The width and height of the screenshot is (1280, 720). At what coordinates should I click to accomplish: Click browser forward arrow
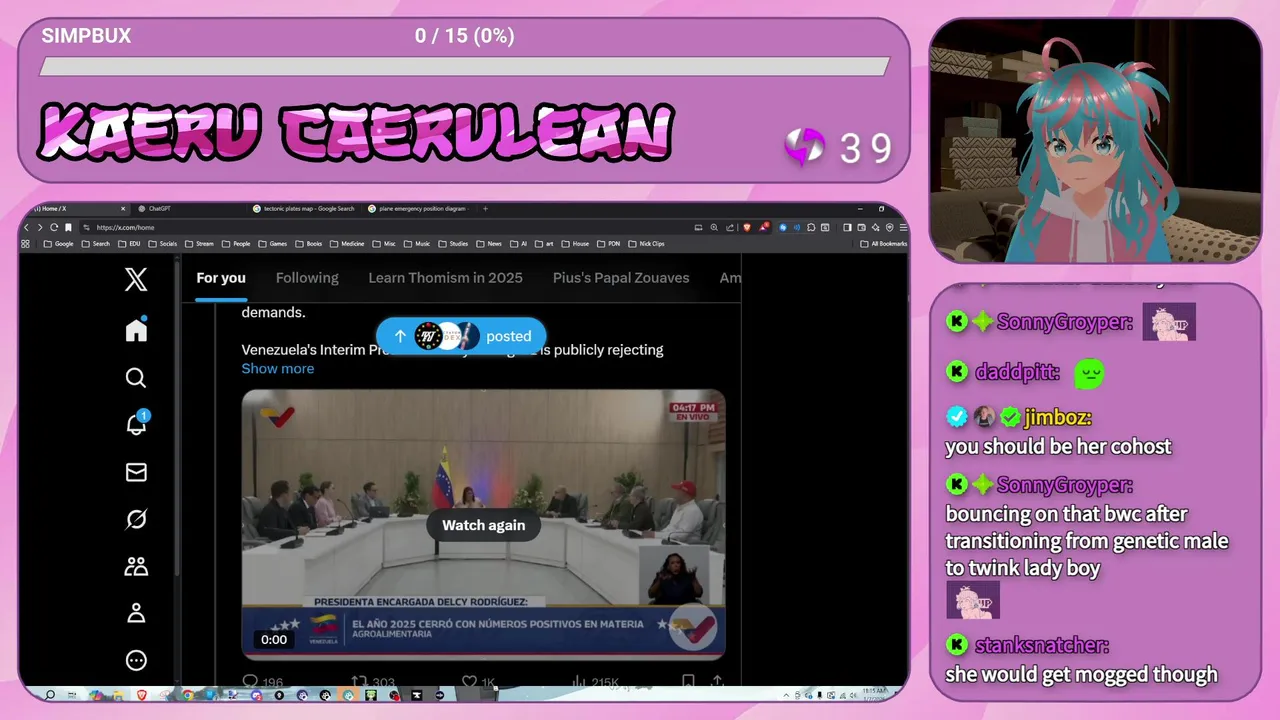40,227
